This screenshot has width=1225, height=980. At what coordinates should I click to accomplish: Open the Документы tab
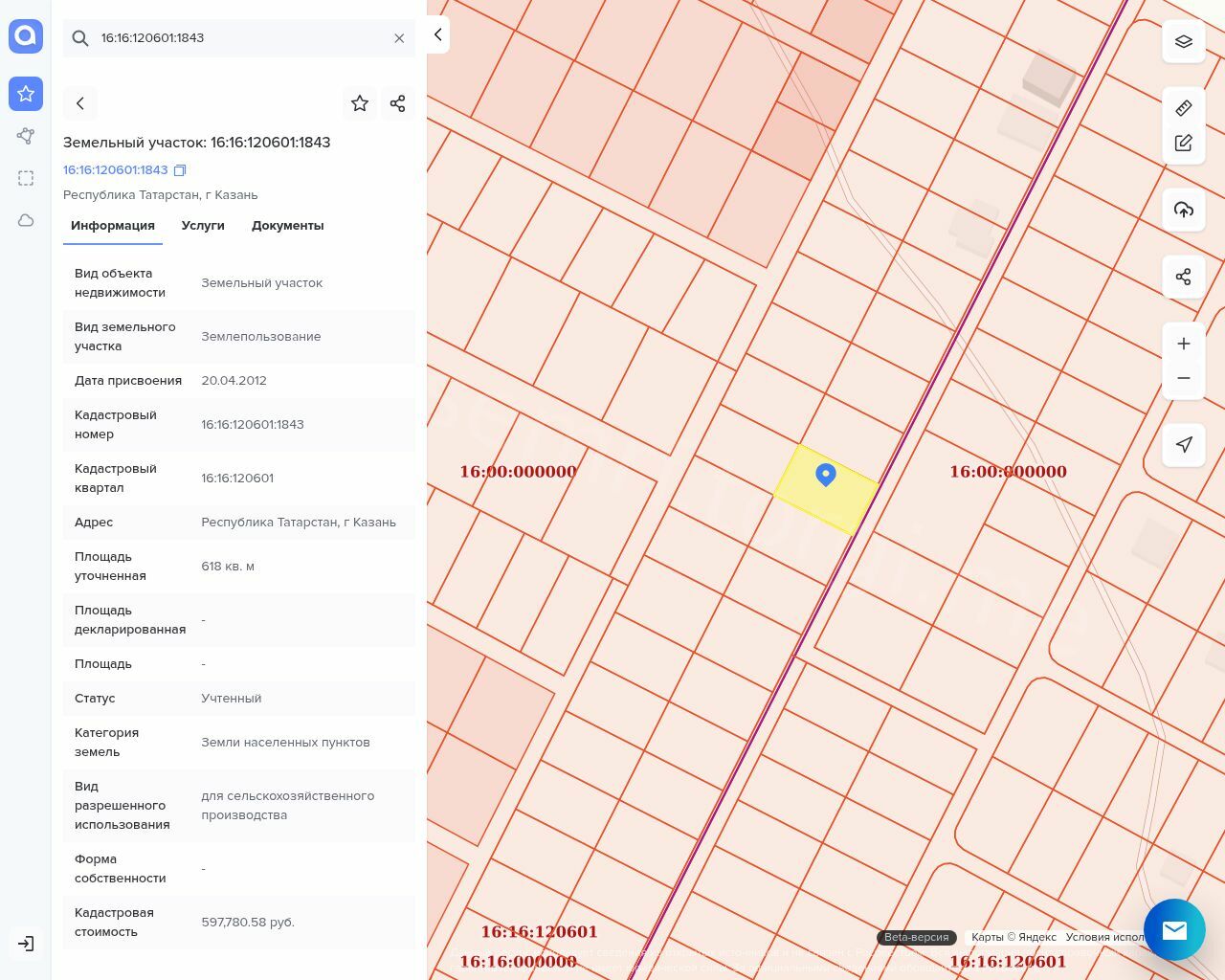tap(287, 226)
